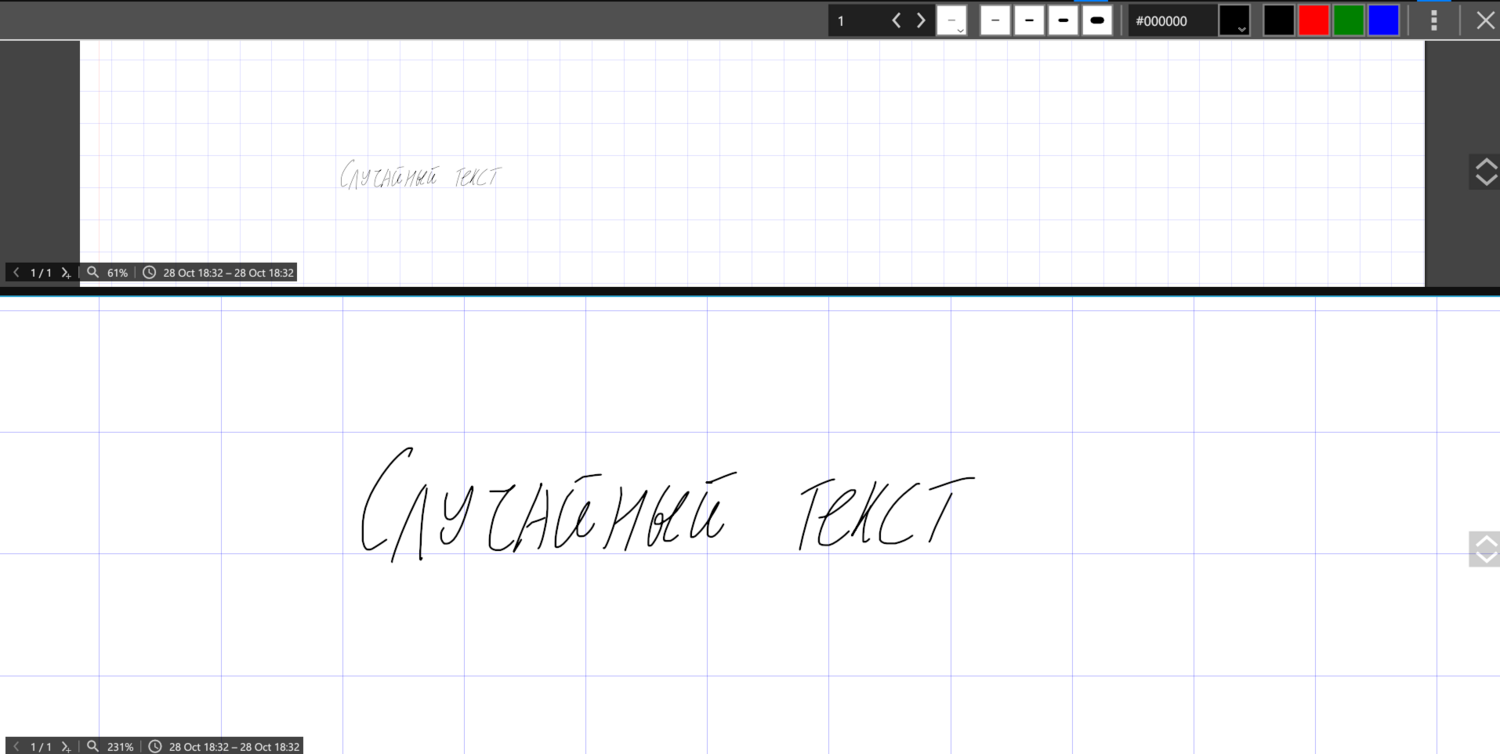
Task: Open the stroke style dropdown
Action: 952,19
